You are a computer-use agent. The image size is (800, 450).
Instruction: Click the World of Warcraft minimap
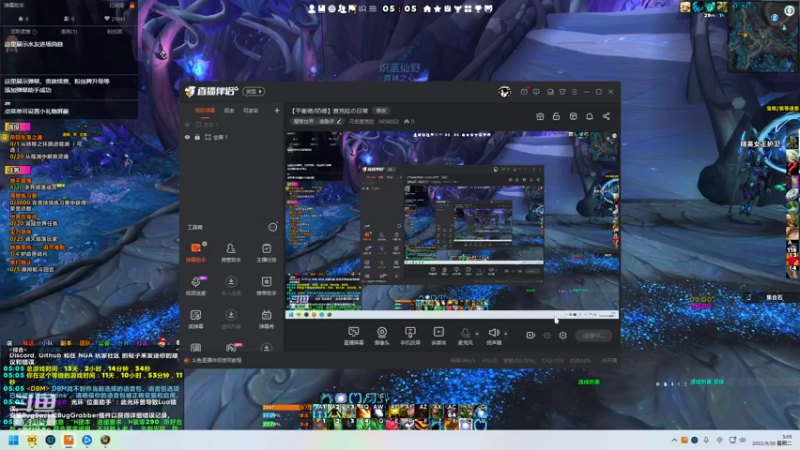pos(764,36)
